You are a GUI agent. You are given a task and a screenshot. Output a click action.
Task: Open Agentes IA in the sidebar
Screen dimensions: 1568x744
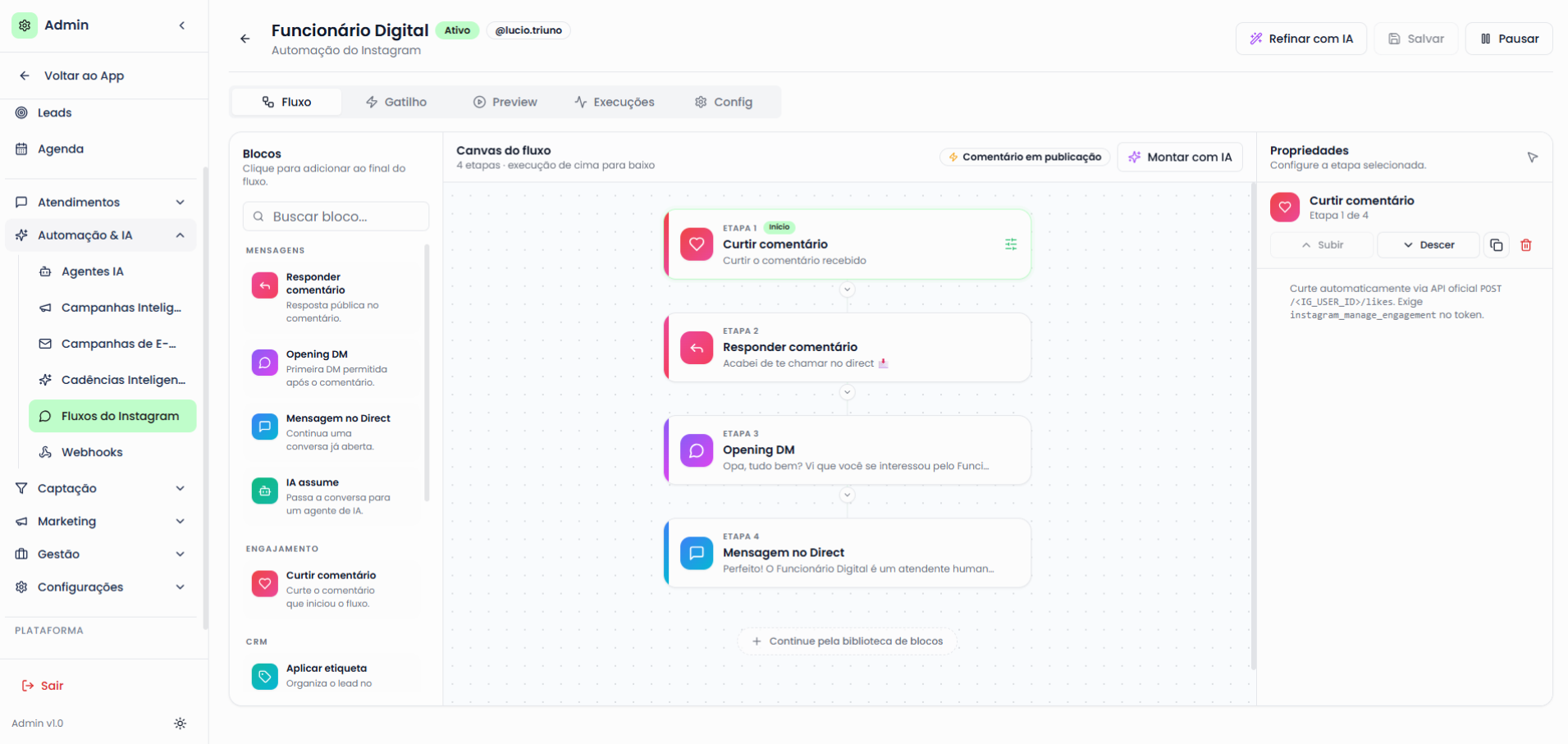coord(112,272)
